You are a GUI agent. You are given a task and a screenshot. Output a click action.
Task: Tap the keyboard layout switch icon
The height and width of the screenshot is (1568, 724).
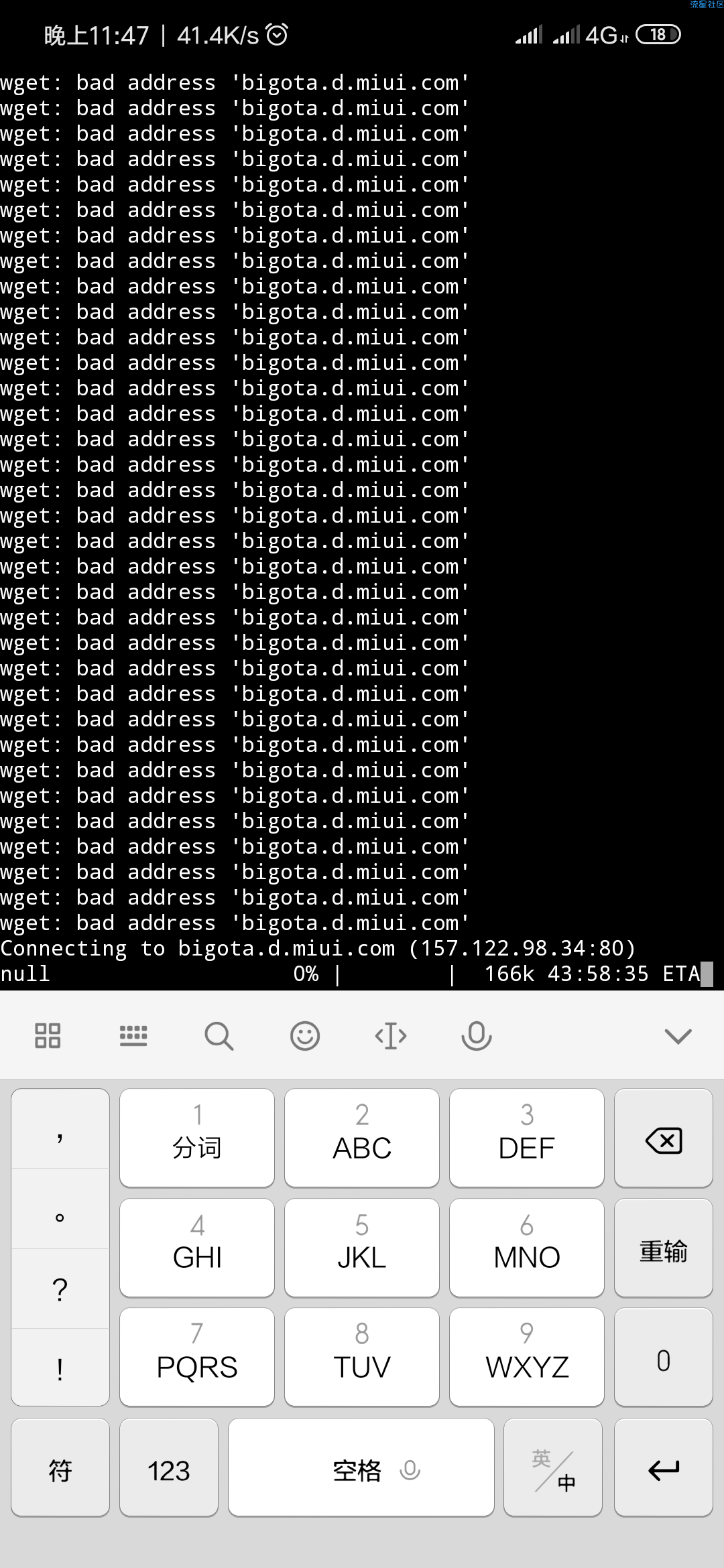tap(133, 1036)
